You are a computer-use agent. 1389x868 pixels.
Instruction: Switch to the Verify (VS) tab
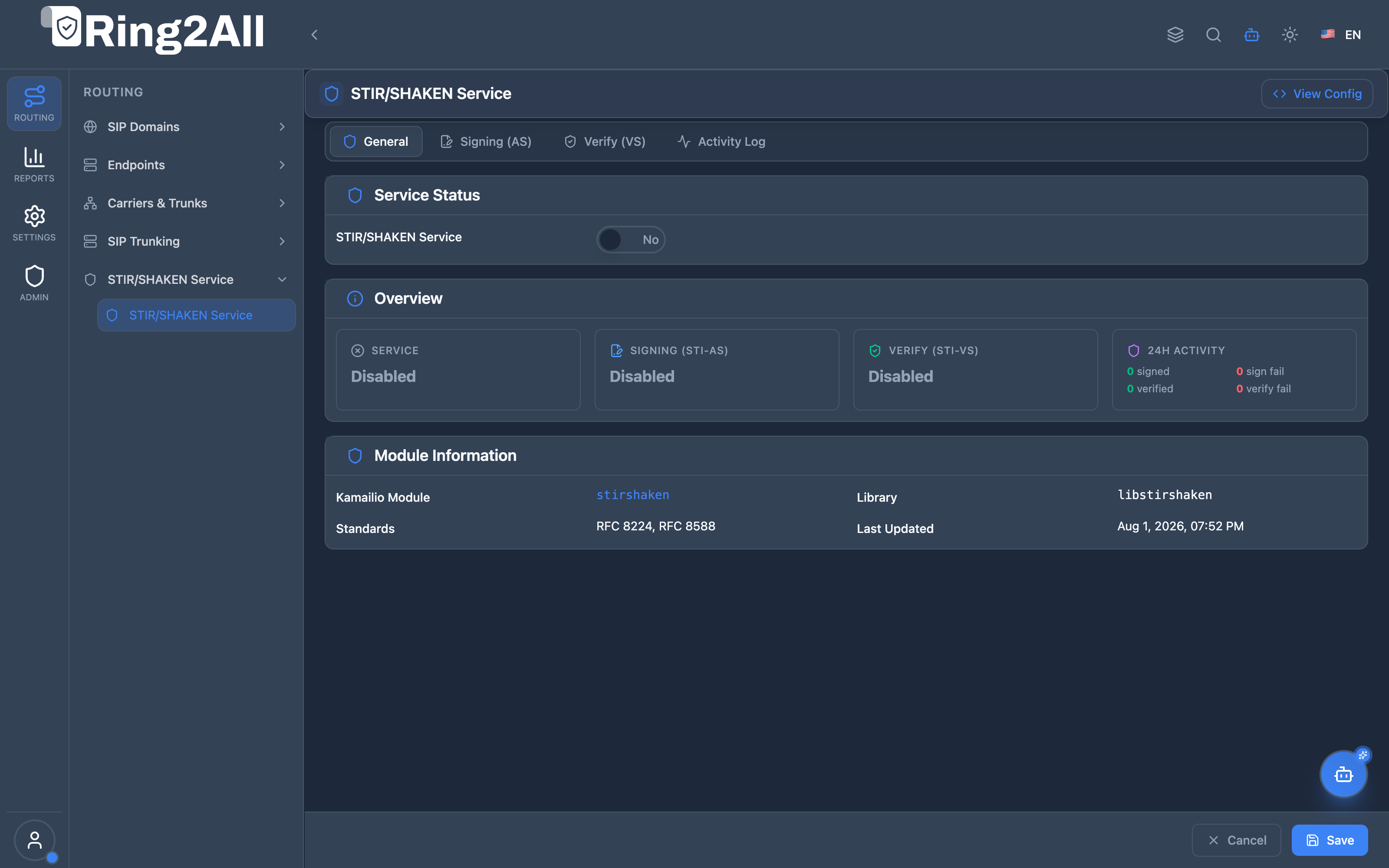pos(605,141)
